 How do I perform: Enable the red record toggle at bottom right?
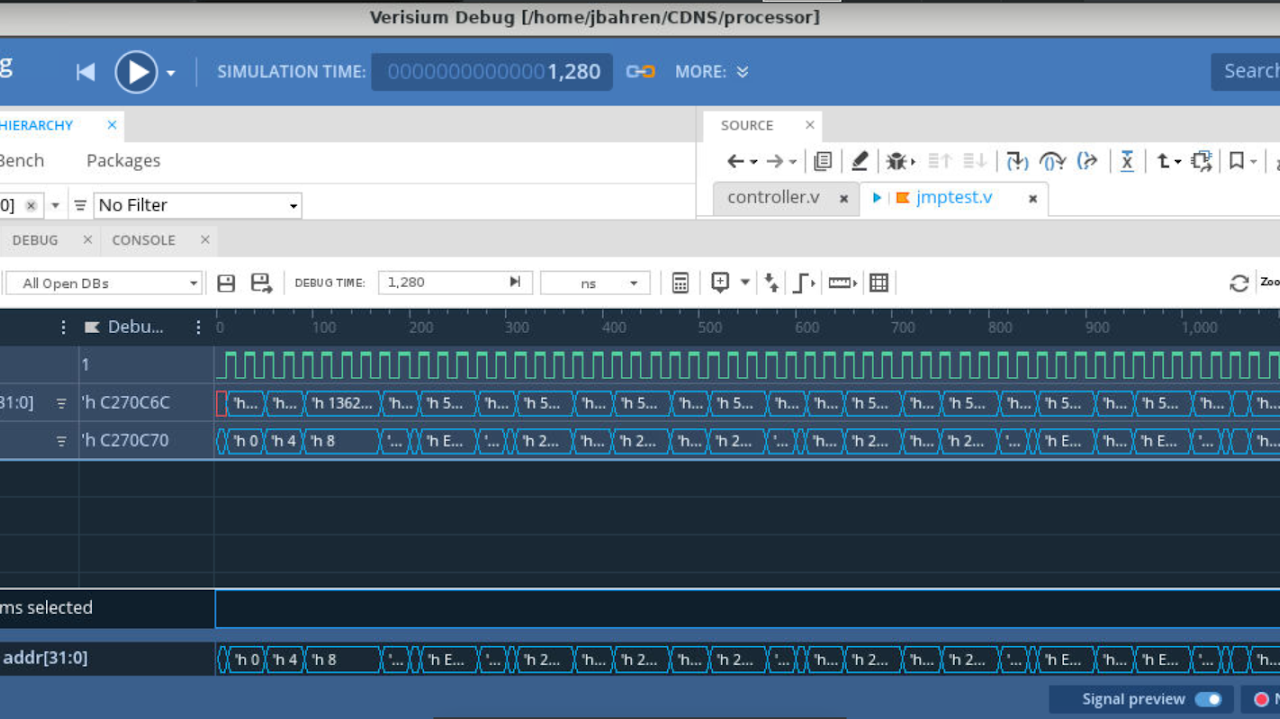coord(1259,699)
